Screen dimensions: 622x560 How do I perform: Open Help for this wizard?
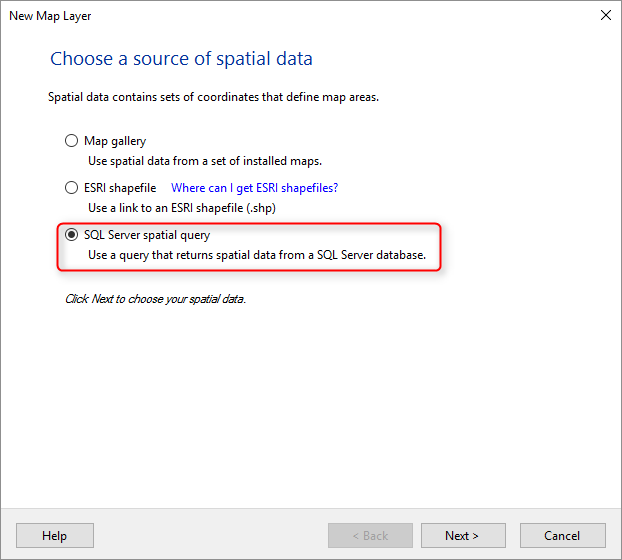(55, 535)
